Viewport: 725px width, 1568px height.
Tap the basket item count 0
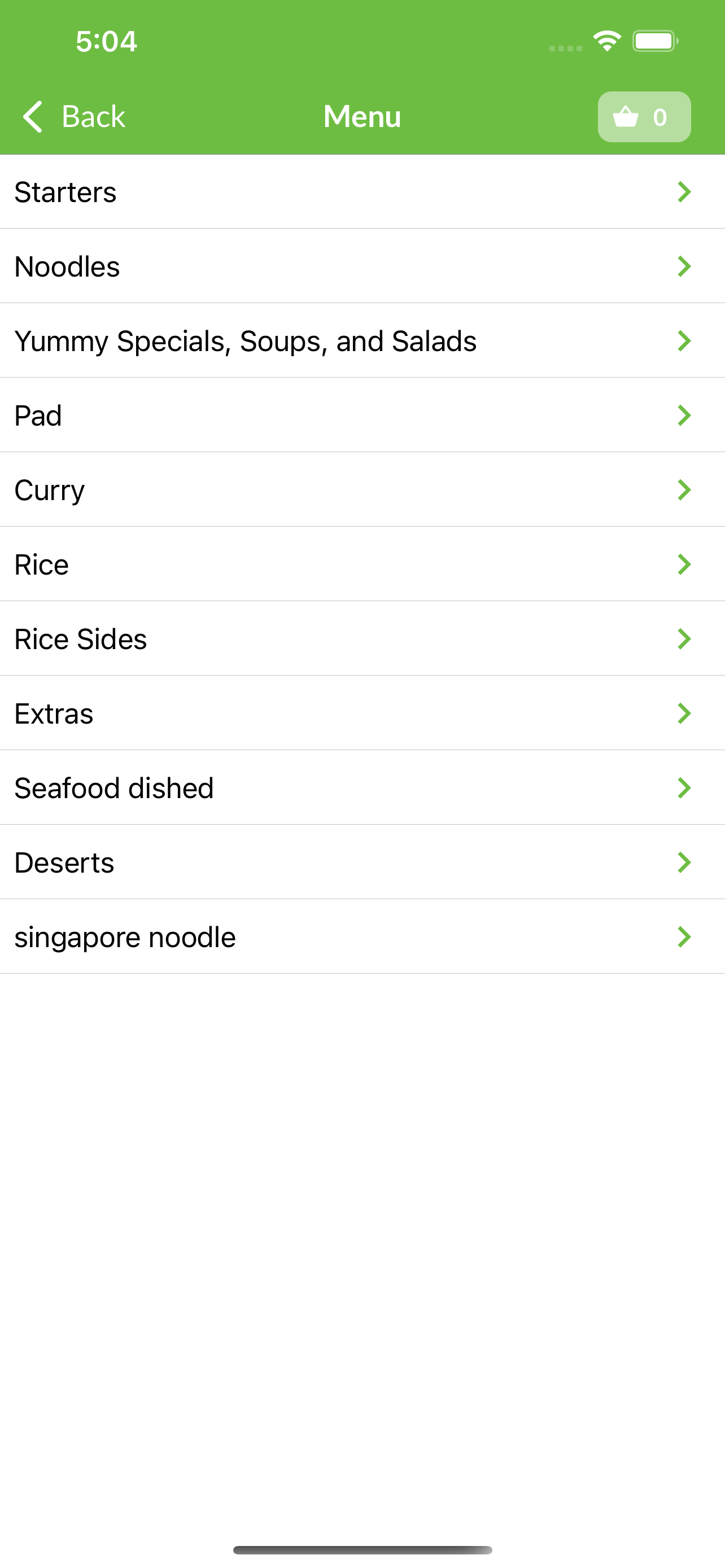coord(660,117)
